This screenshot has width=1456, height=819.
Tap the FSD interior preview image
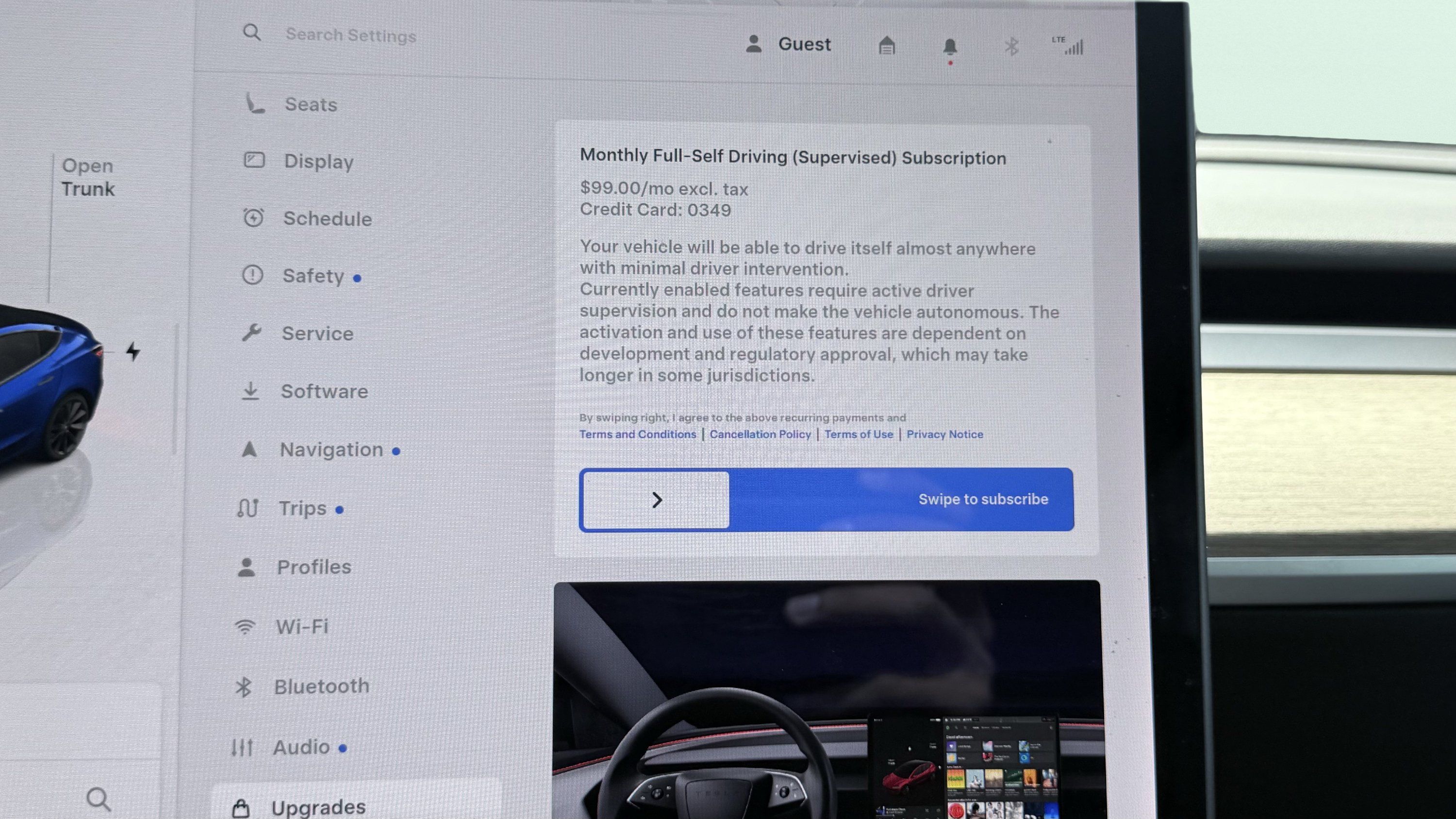coord(827,699)
